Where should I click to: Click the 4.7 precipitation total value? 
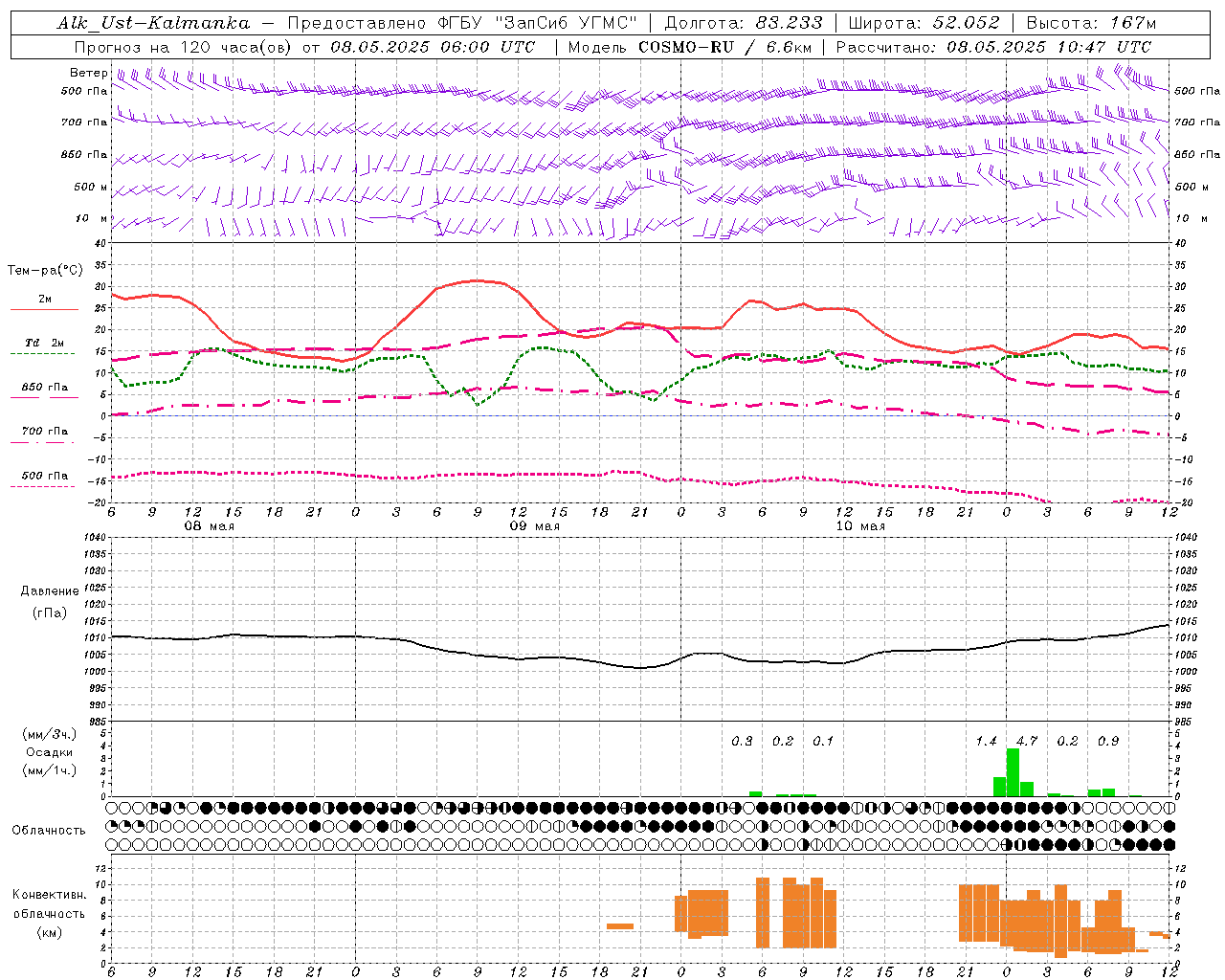(1027, 742)
